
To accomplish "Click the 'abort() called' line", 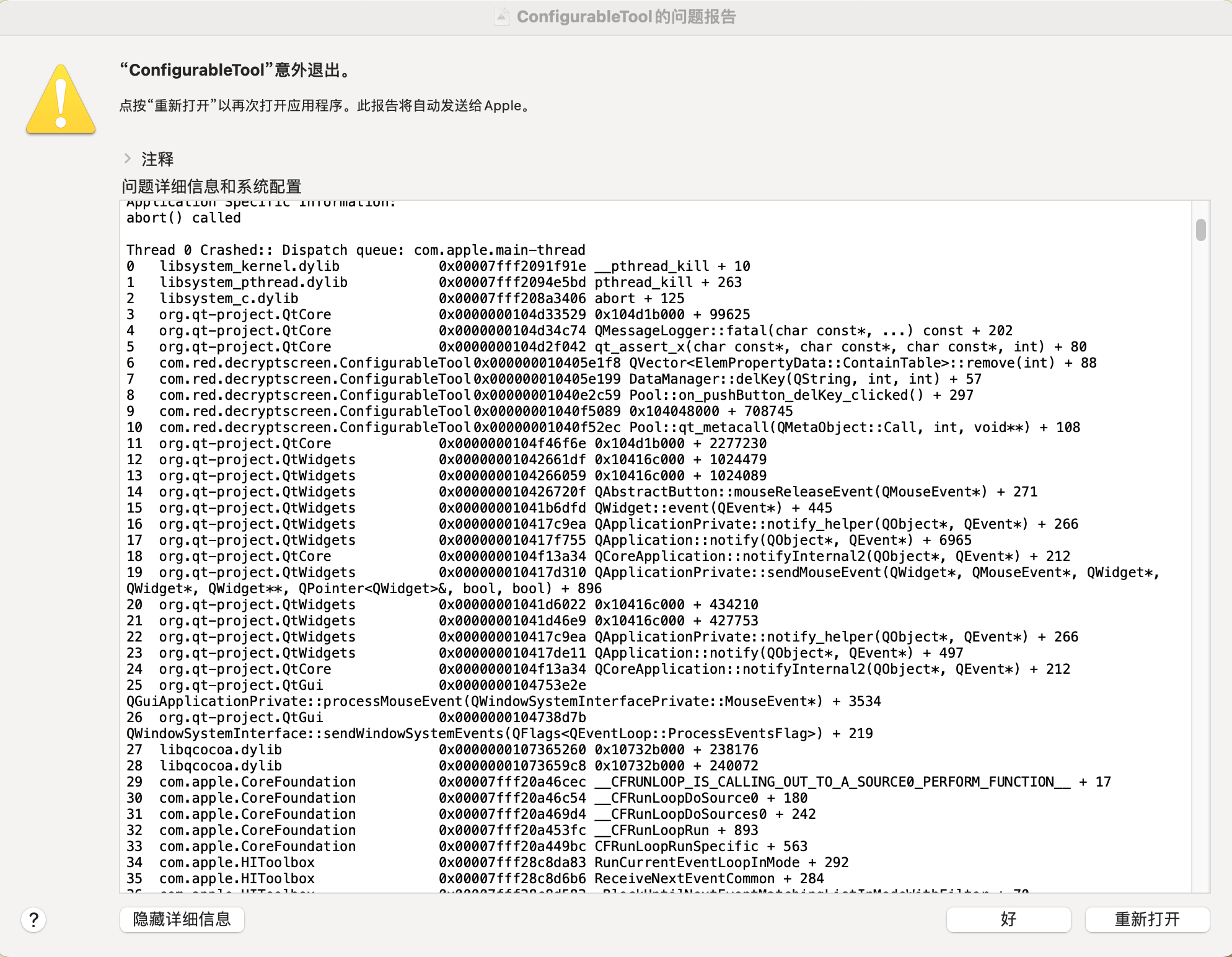I will click(183, 218).
